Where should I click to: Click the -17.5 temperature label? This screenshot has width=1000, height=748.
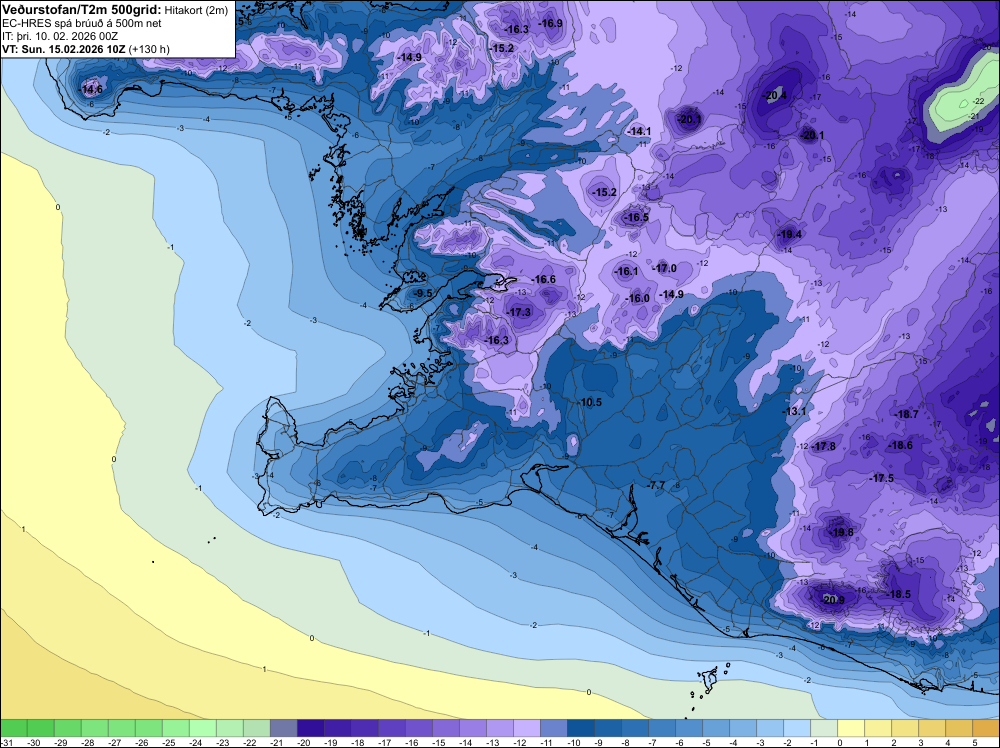click(x=881, y=478)
